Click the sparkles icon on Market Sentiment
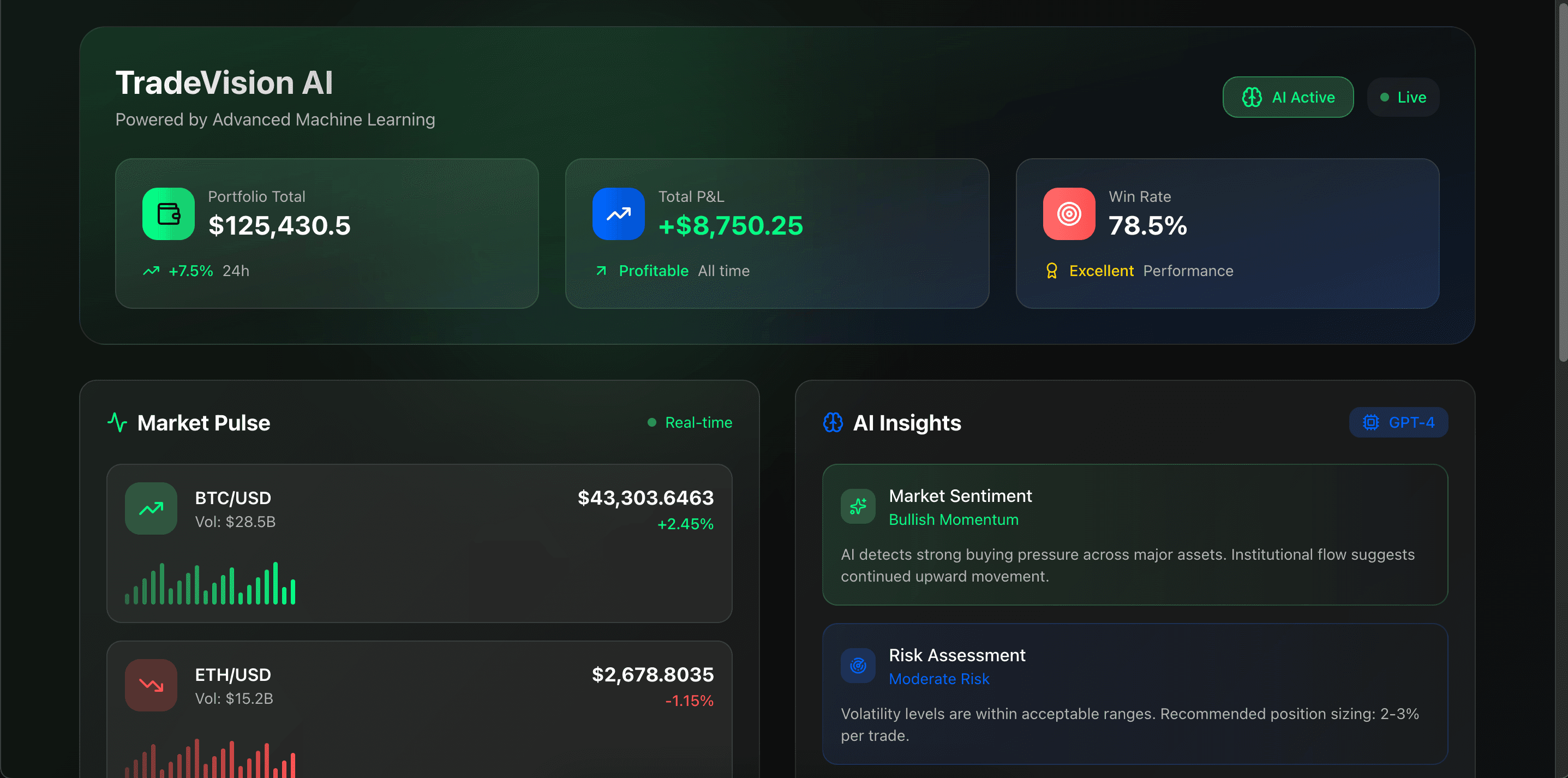 tap(858, 506)
